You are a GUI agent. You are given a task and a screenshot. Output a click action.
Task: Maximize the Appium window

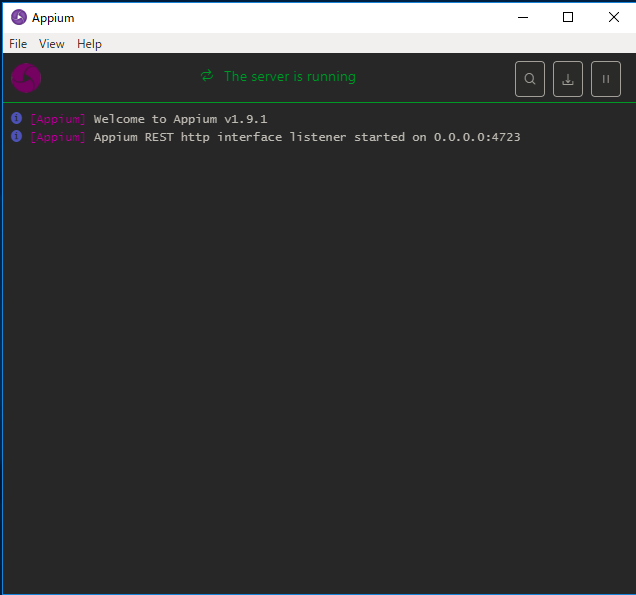[x=568, y=17]
